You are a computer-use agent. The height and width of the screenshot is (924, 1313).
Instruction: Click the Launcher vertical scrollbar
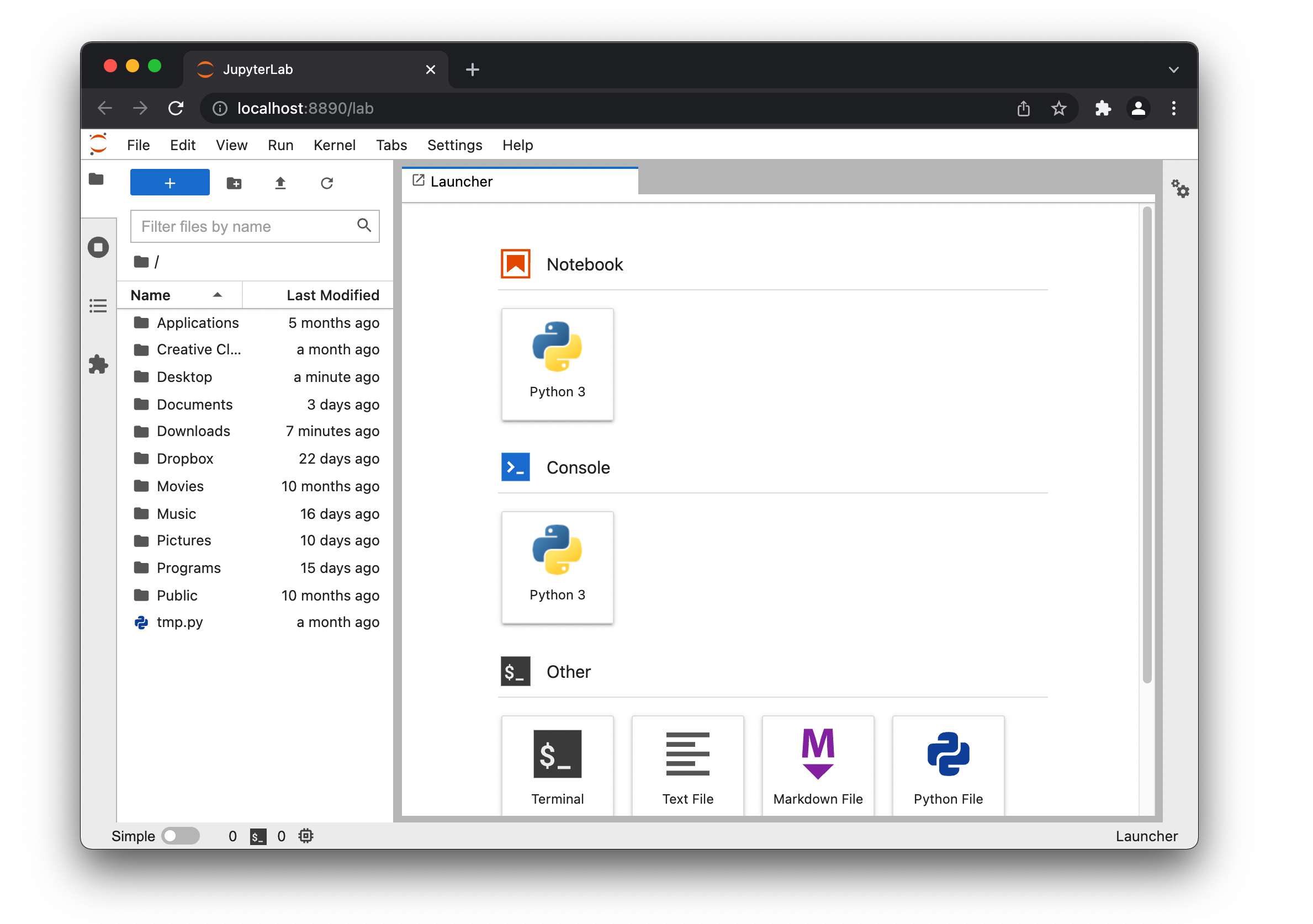(1147, 445)
